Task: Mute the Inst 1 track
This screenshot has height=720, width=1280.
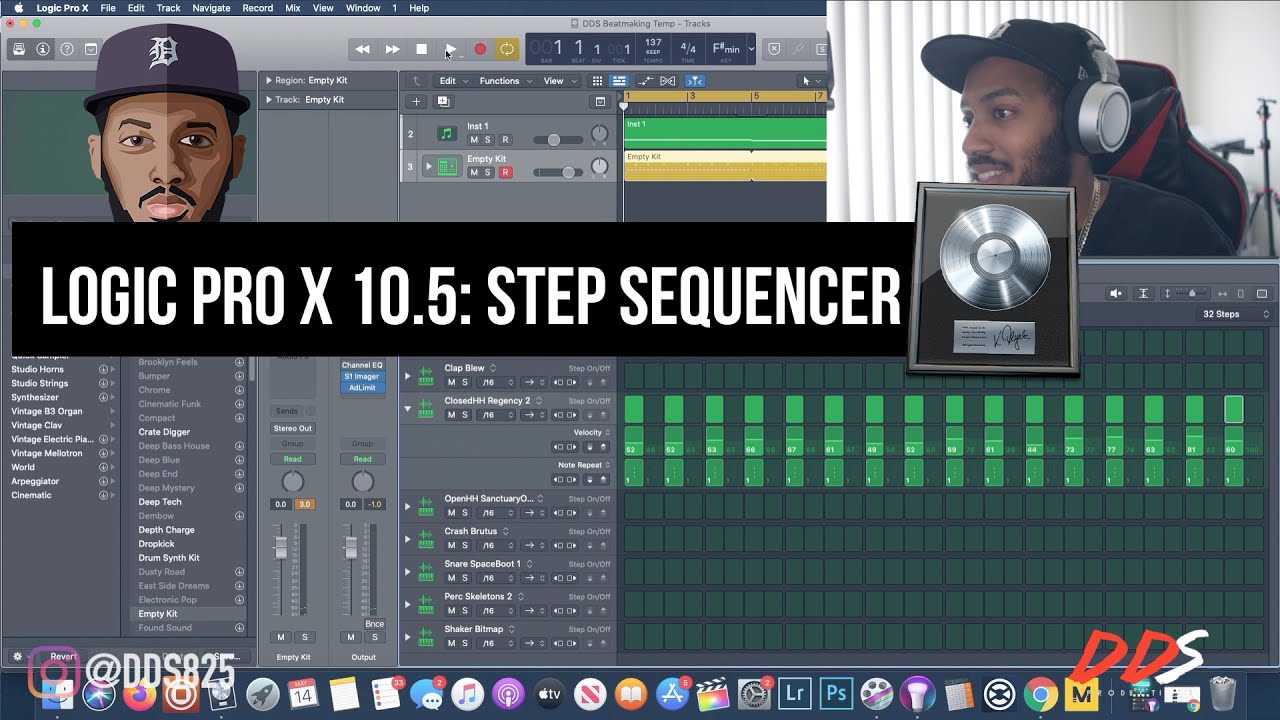Action: [x=474, y=140]
